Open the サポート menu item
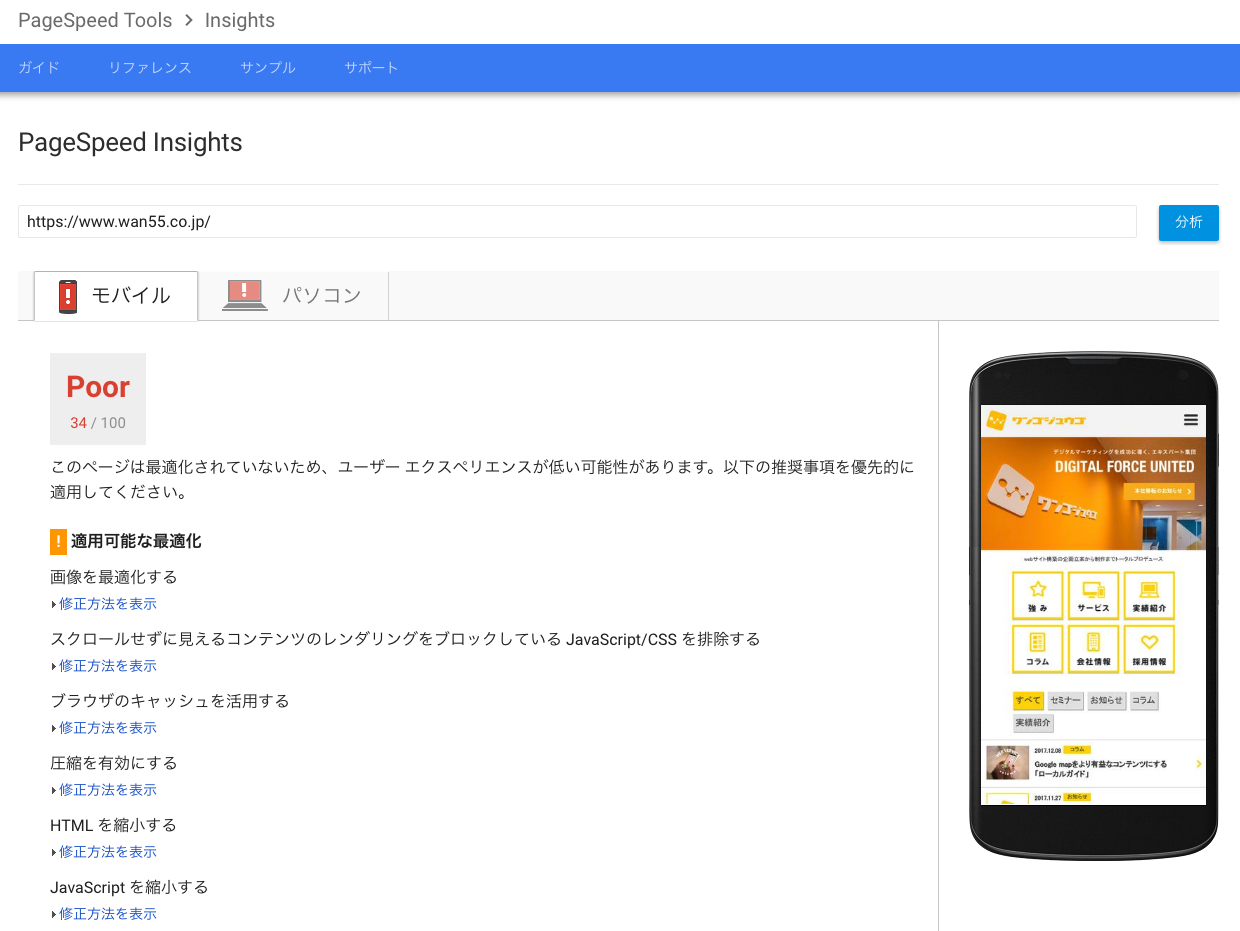This screenshot has height=931, width=1240. (371, 68)
